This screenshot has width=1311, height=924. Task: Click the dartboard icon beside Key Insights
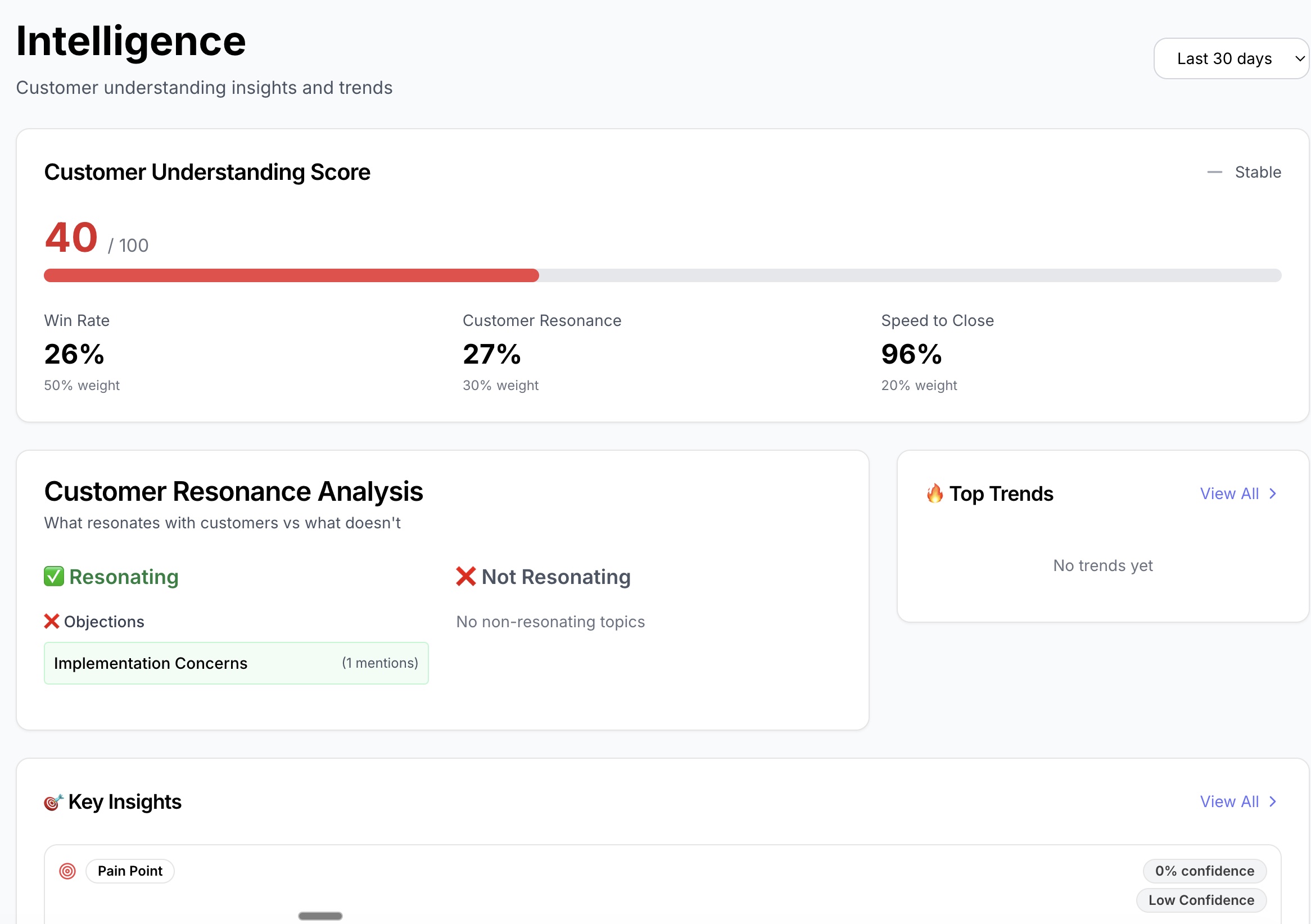pos(53,803)
